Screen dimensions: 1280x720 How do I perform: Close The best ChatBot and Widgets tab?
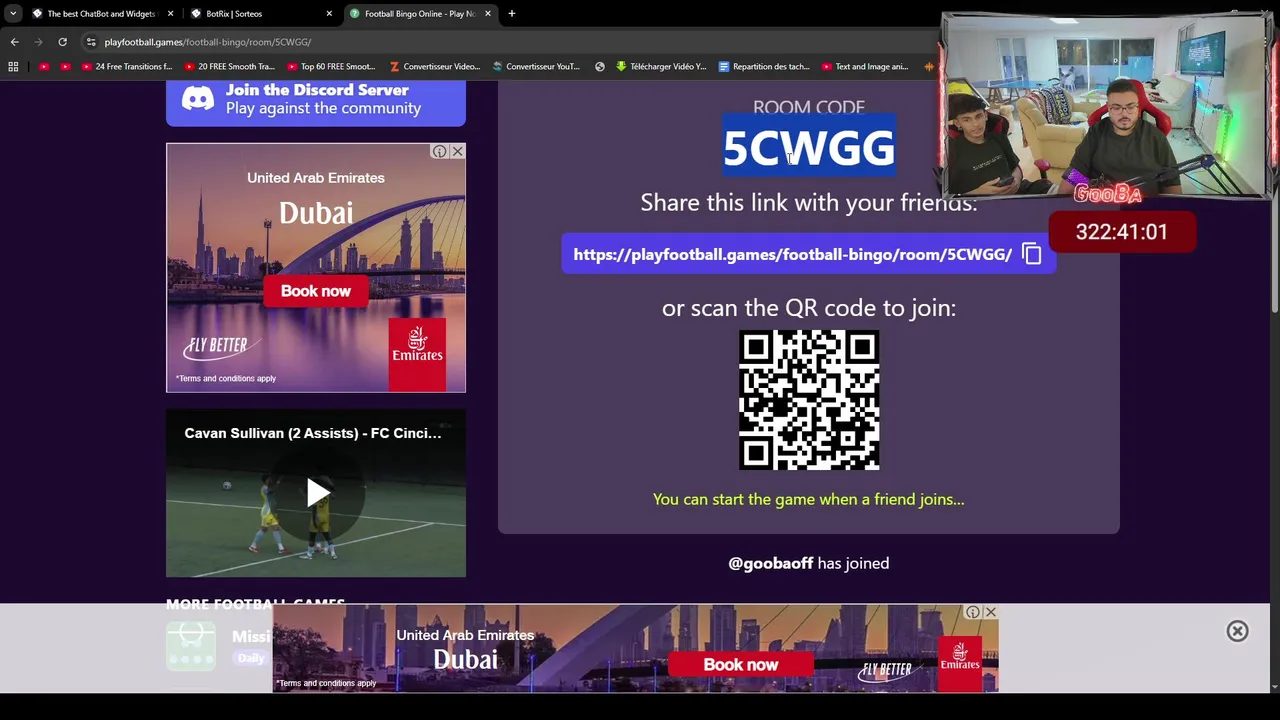click(x=170, y=14)
